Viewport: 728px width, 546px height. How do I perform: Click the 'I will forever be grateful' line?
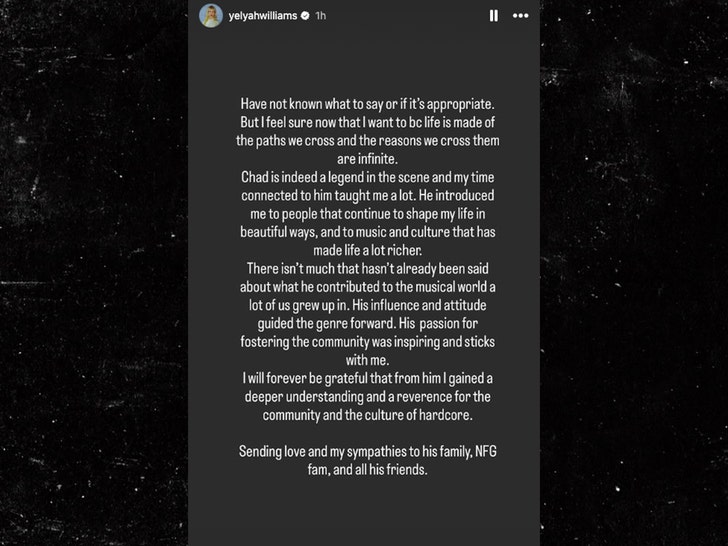367,378
